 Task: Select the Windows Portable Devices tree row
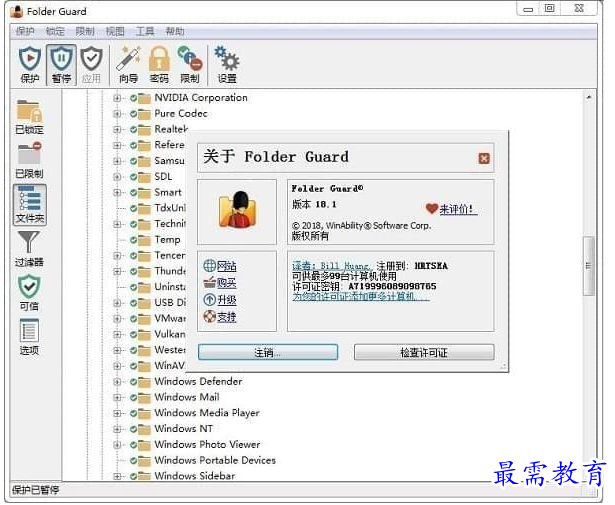point(215,460)
